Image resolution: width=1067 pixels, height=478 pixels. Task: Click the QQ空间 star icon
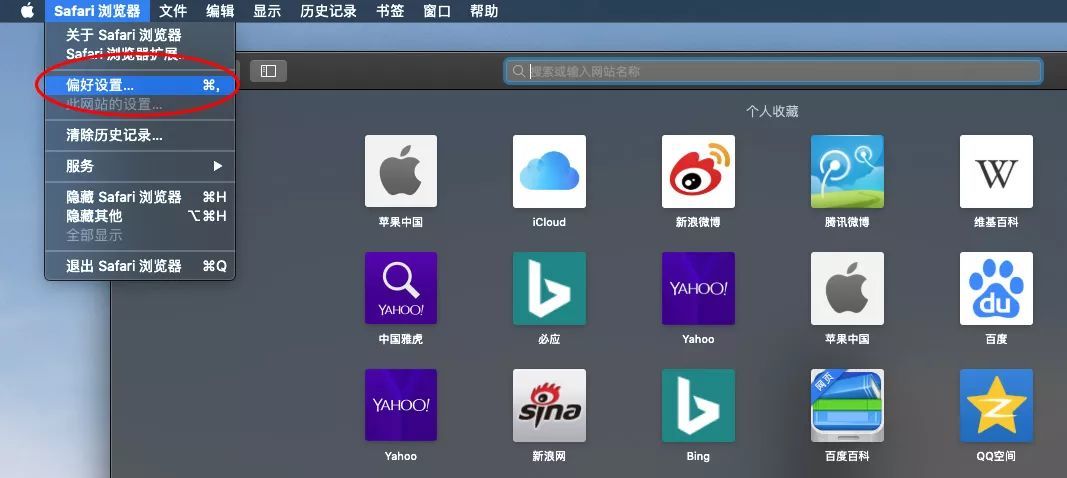point(996,405)
